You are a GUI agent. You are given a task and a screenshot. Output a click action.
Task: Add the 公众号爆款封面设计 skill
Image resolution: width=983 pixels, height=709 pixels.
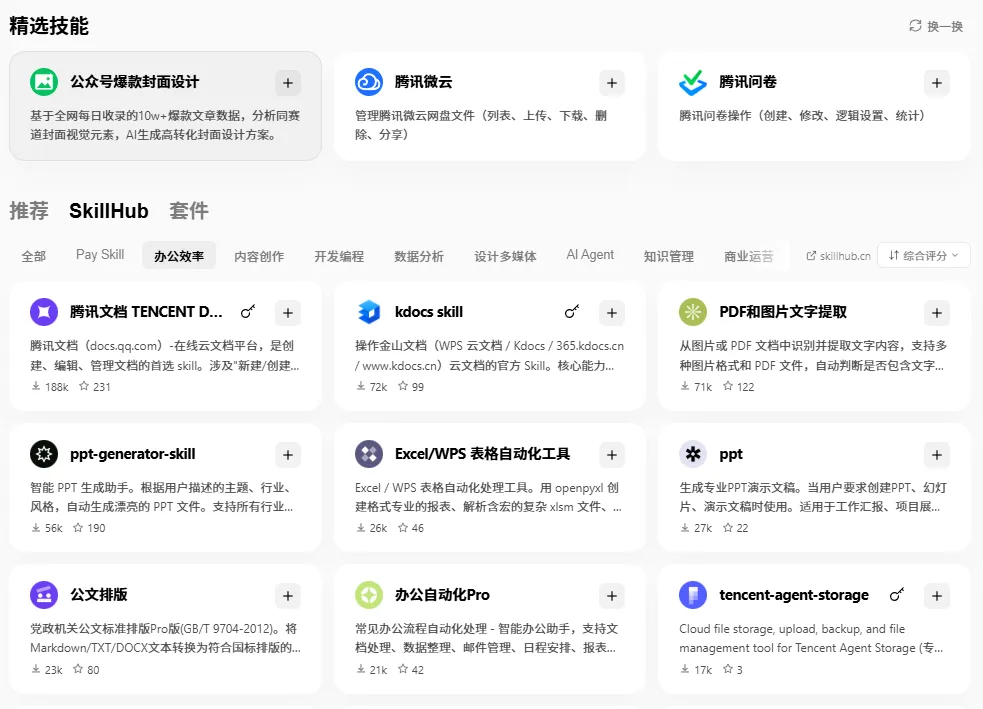(288, 83)
